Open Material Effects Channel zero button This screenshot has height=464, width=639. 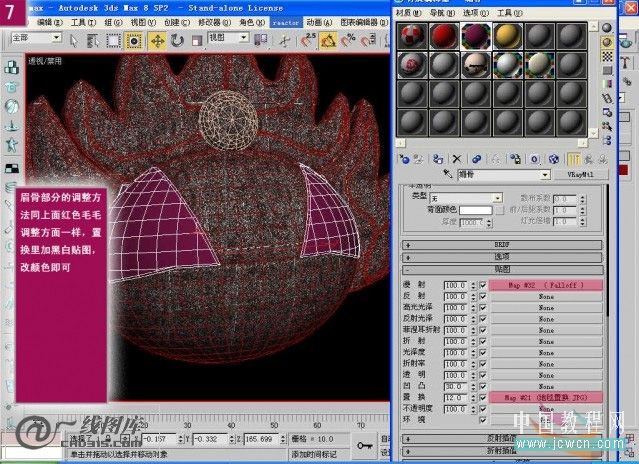(x=534, y=159)
